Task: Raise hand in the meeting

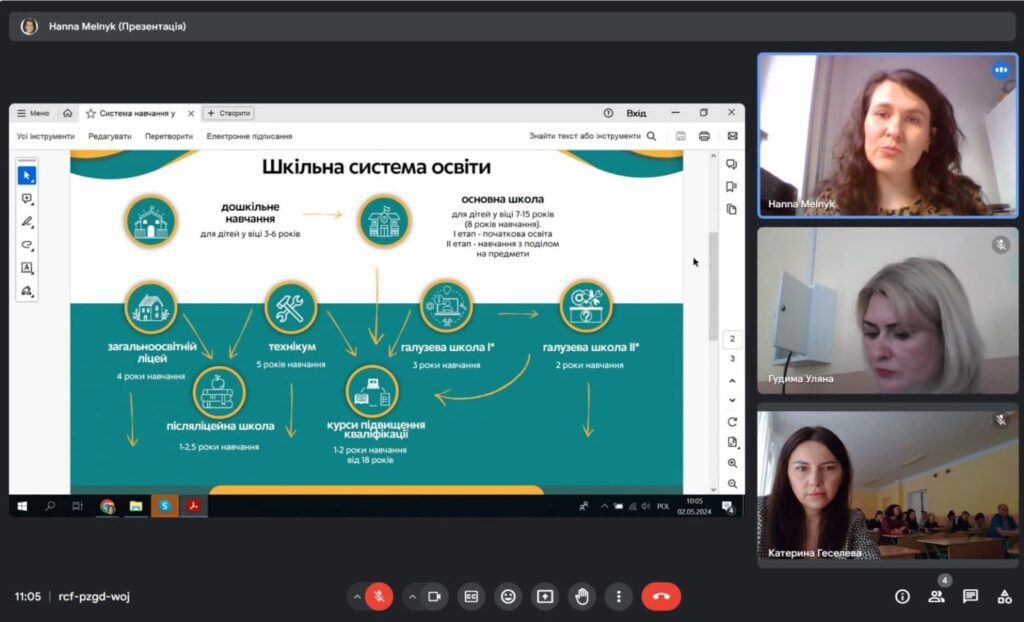Action: (582, 596)
